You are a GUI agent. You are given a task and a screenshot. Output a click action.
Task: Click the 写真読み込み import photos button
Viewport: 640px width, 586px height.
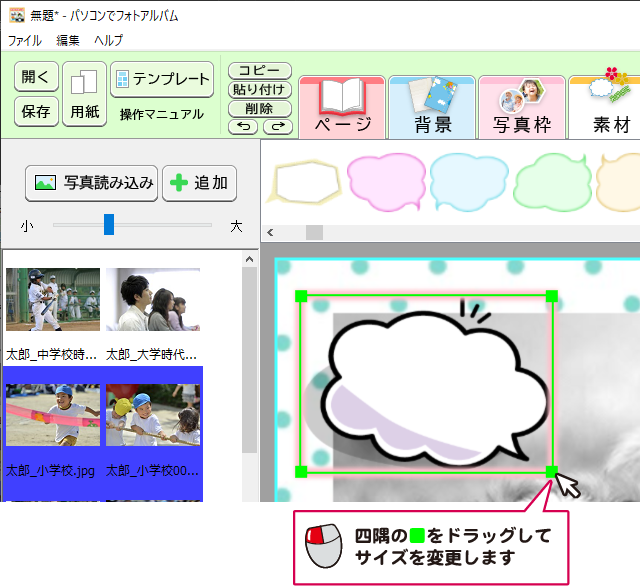(x=91, y=183)
